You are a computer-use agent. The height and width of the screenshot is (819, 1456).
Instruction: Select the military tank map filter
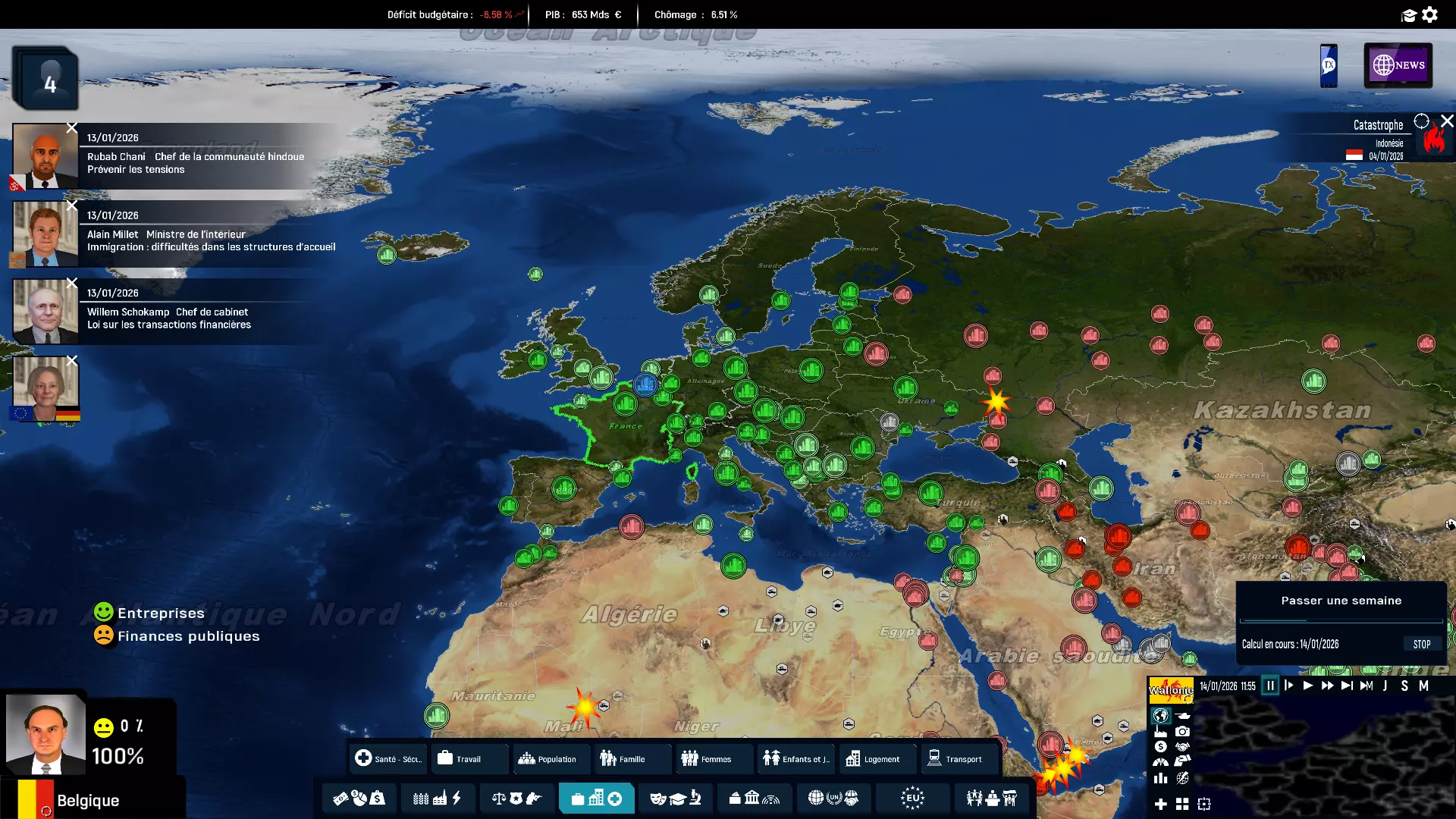point(1182,715)
